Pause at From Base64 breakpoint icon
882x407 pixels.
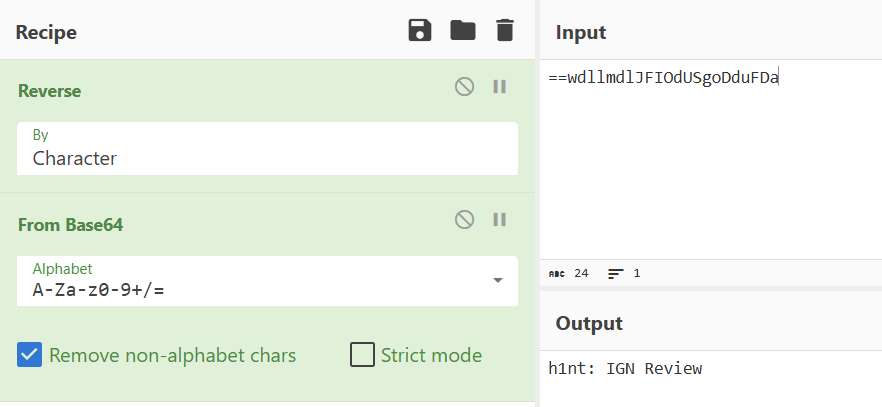click(x=500, y=220)
